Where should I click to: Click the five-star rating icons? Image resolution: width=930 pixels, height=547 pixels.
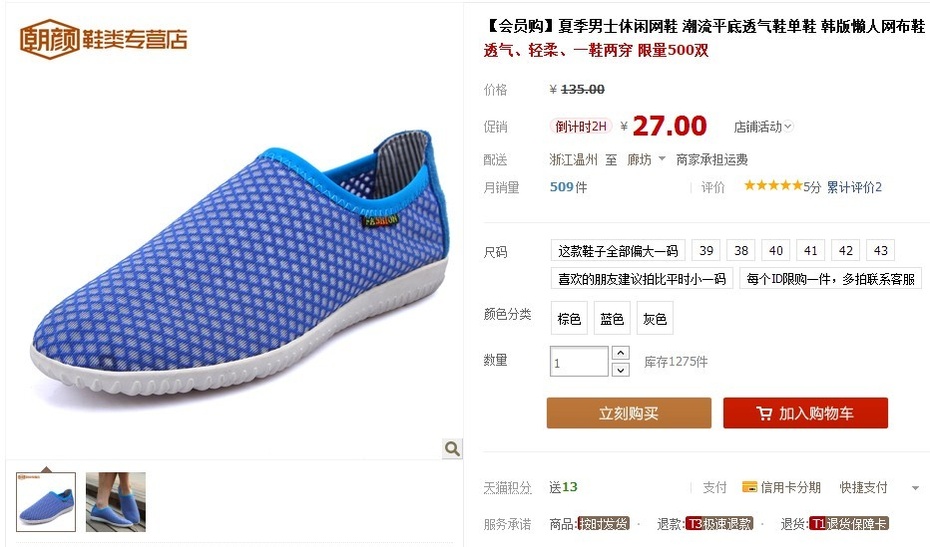(773, 186)
